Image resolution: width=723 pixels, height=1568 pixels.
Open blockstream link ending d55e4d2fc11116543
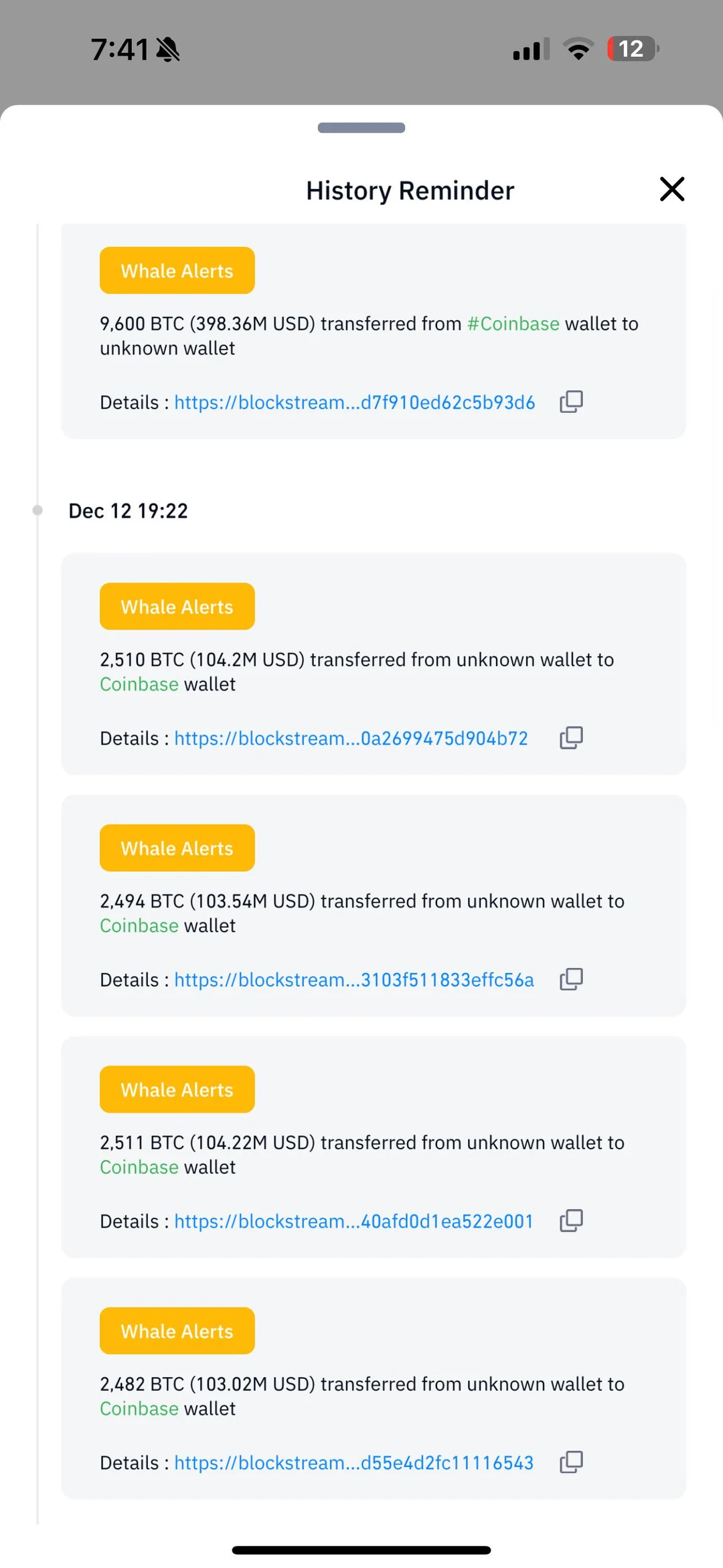point(353,1463)
